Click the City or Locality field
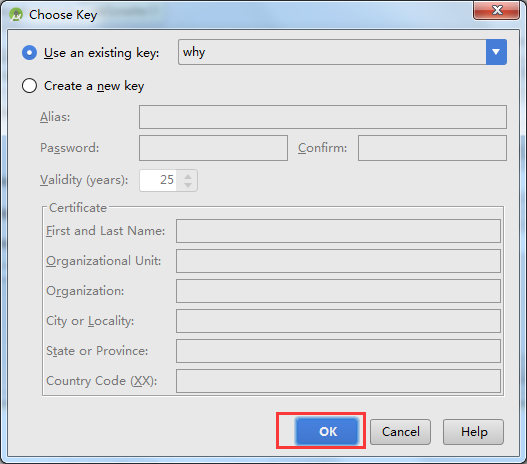Viewport: 527px width, 464px height. coord(338,321)
